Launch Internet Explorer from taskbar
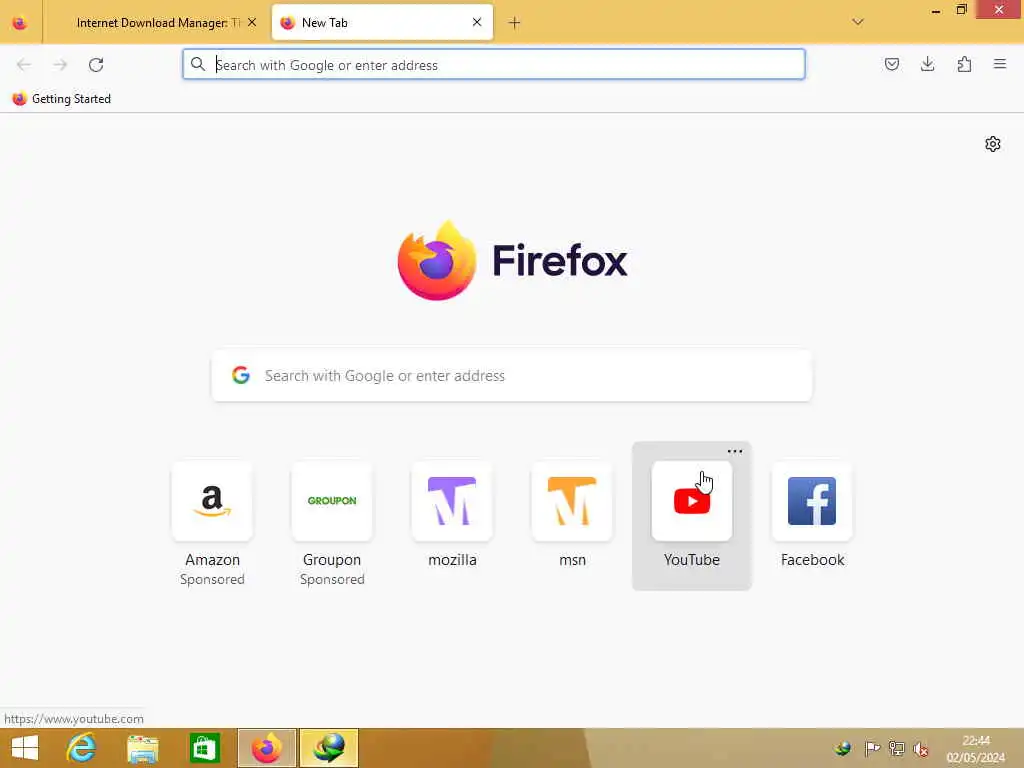 tap(82, 748)
